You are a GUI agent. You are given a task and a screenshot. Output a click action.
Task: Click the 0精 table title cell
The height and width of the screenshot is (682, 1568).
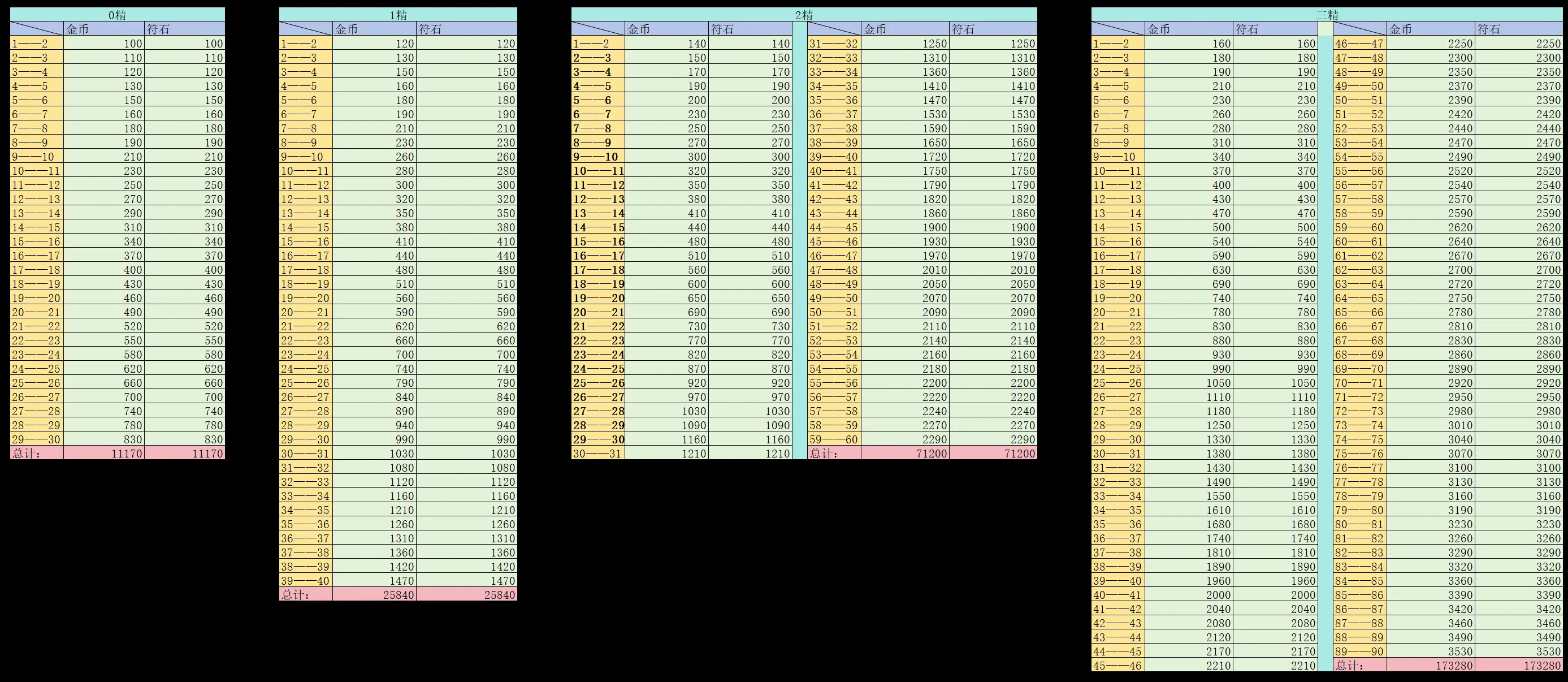[x=118, y=15]
